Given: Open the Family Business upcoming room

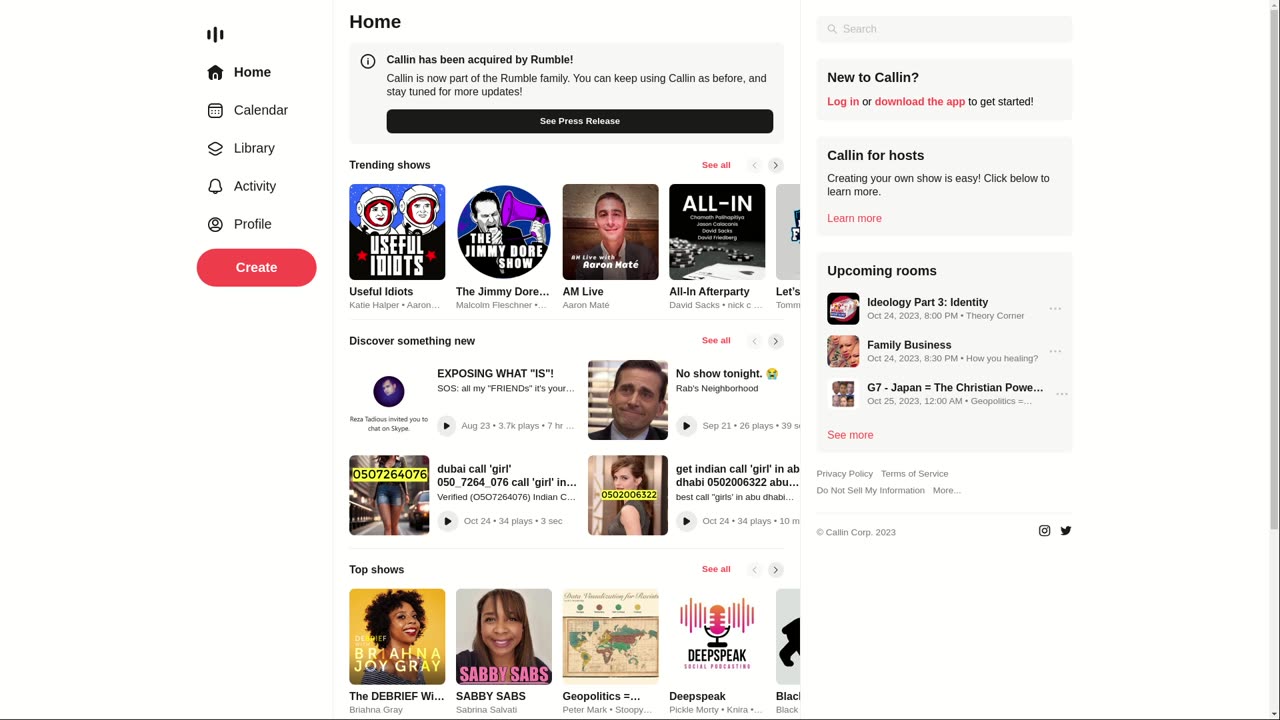Looking at the screenshot, I should [x=909, y=345].
